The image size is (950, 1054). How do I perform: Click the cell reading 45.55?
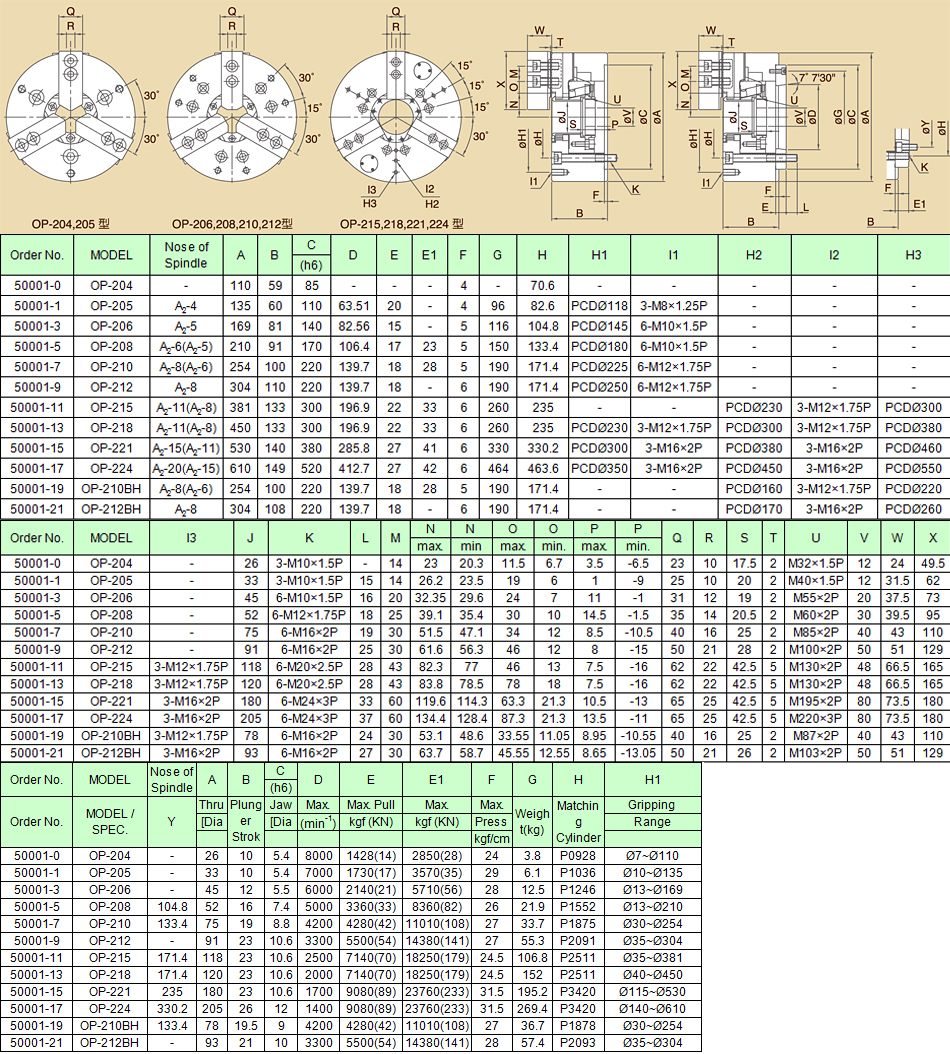point(513,753)
